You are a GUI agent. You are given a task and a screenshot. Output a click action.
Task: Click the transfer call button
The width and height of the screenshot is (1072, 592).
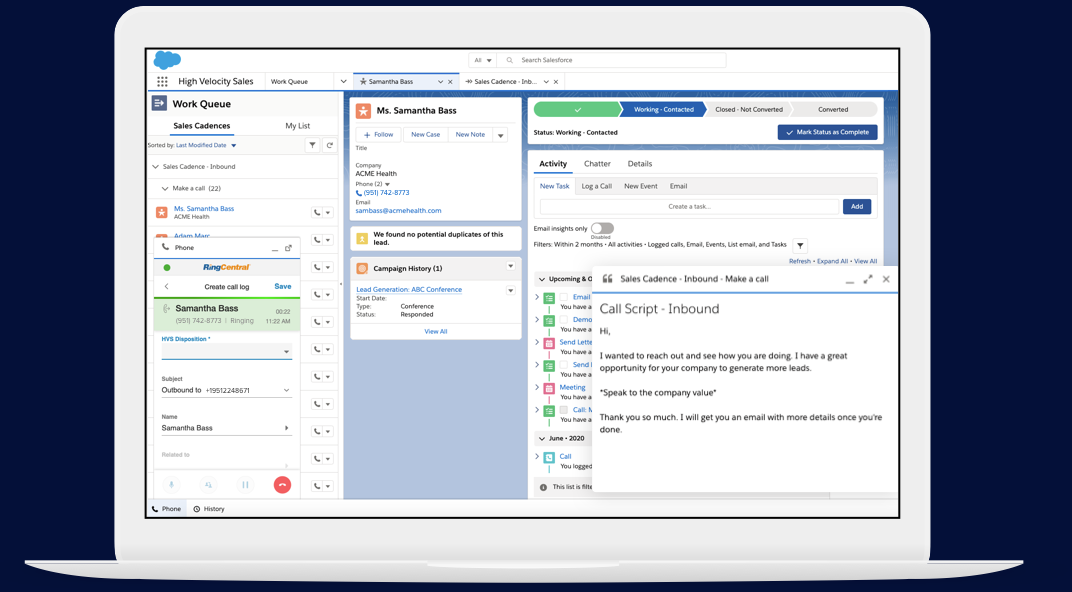pyautogui.click(x=209, y=485)
